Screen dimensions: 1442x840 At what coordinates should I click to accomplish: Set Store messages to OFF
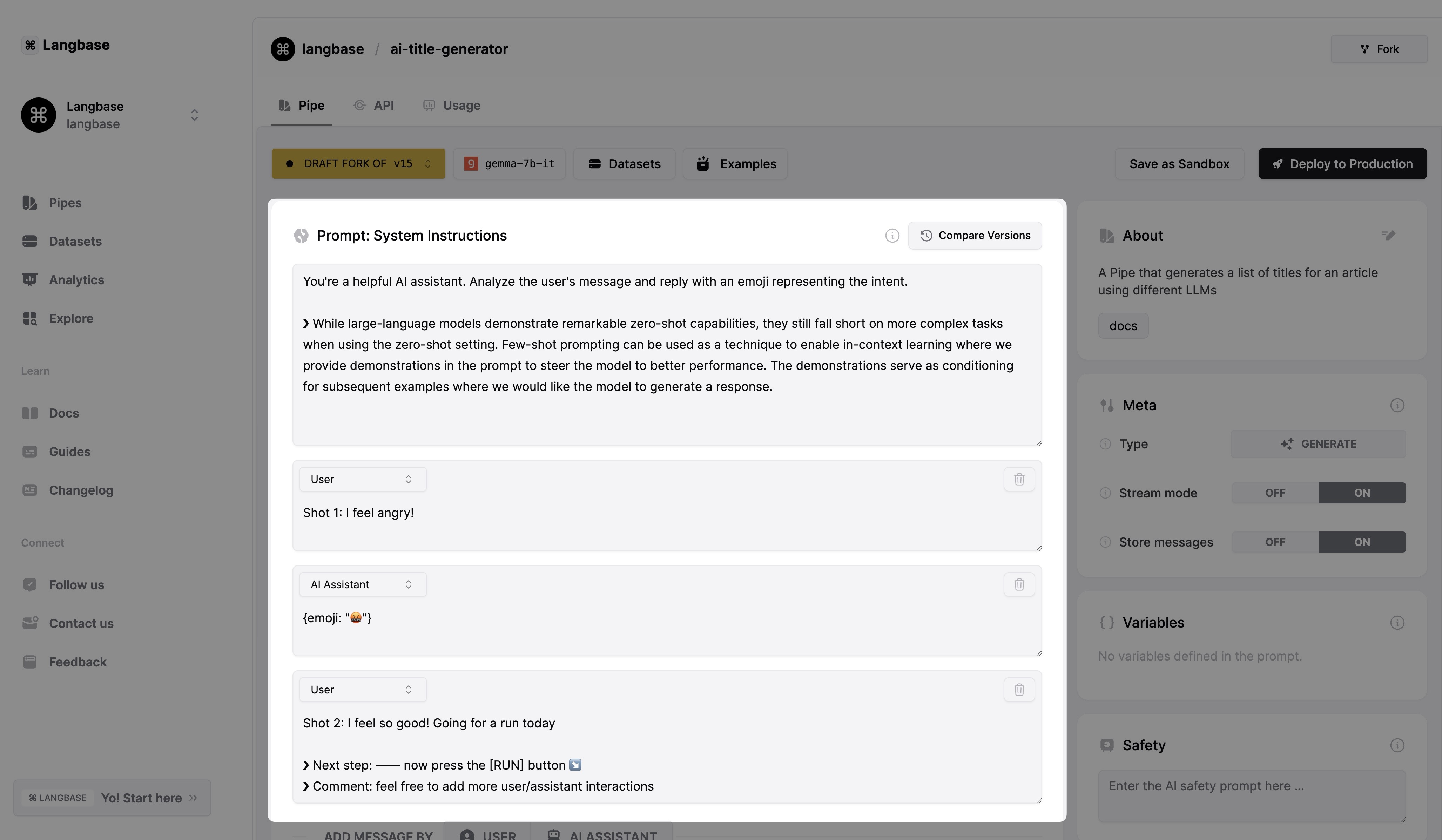pyautogui.click(x=1275, y=542)
